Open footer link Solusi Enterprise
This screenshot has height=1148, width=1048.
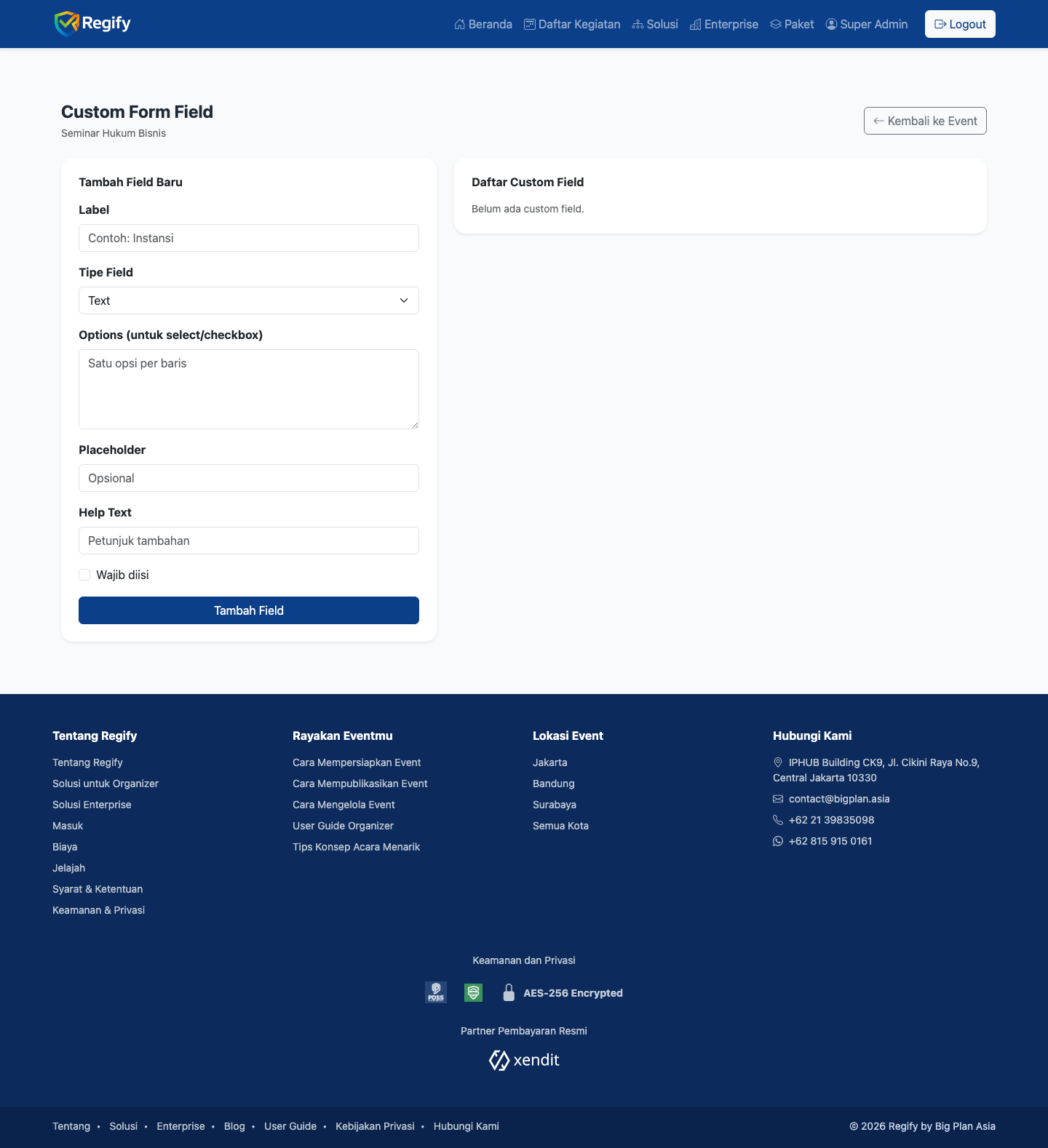click(92, 805)
